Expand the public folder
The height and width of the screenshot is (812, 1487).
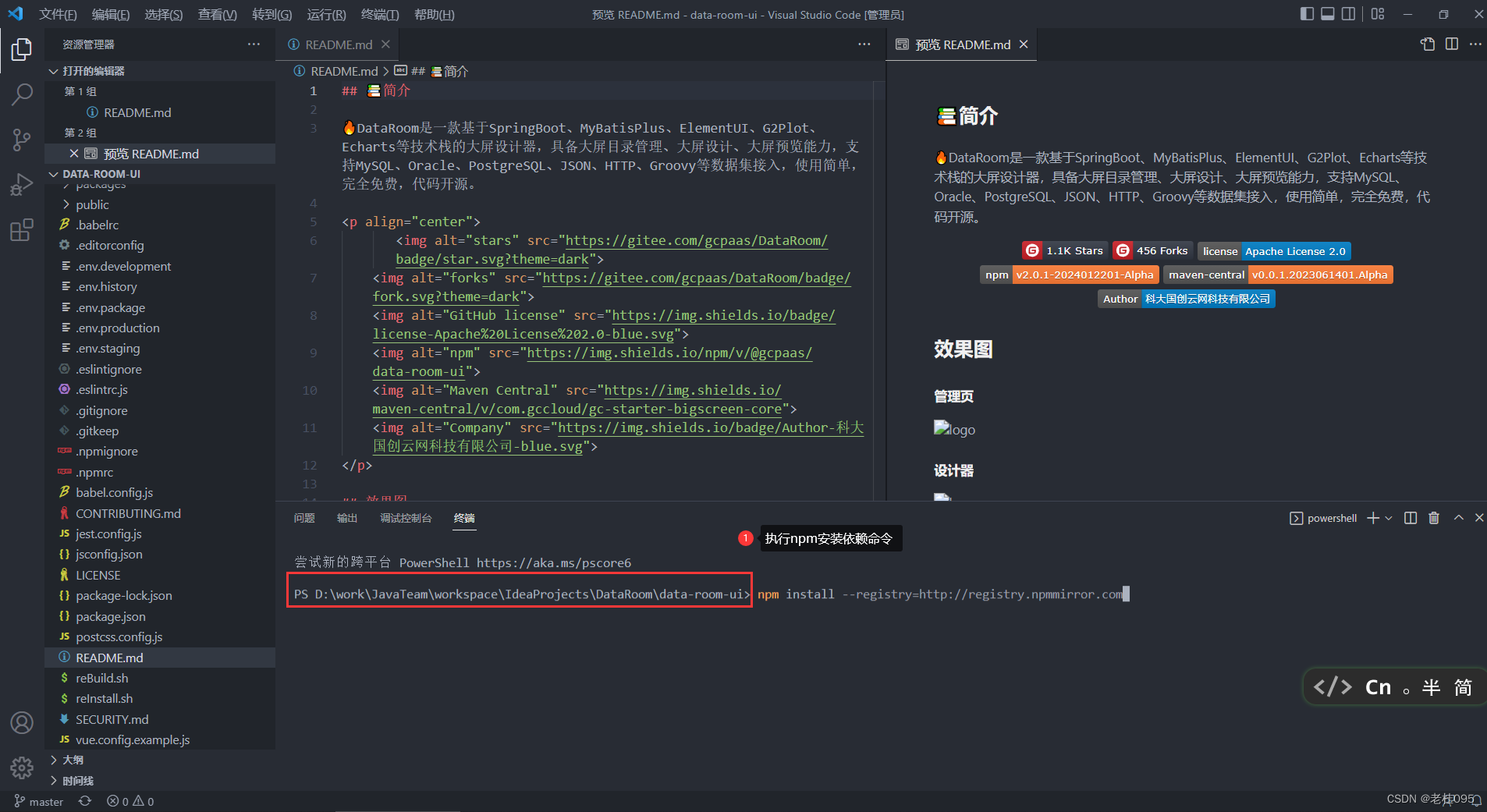click(x=92, y=204)
